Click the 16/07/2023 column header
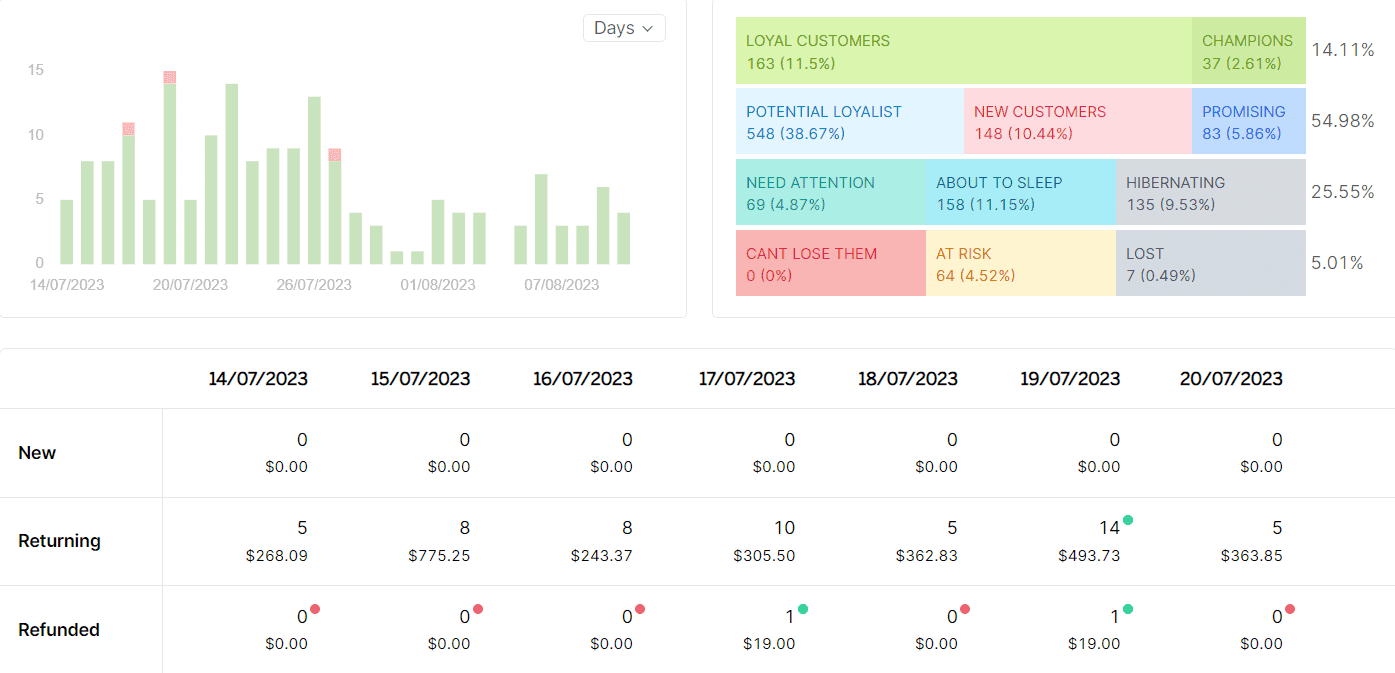The height and width of the screenshot is (673, 1395). 583,379
